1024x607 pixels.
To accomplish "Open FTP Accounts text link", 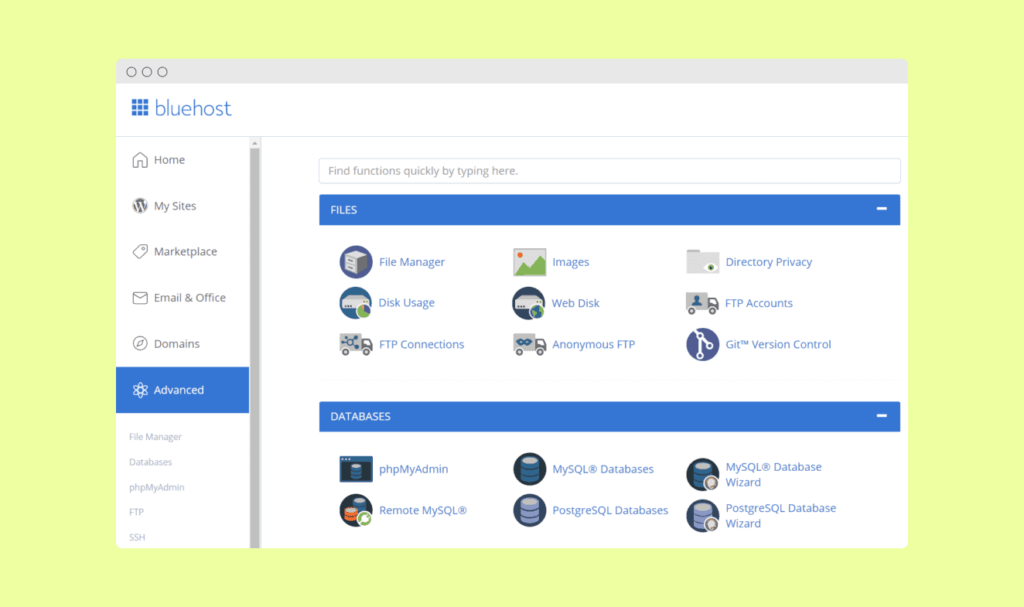I will (759, 303).
